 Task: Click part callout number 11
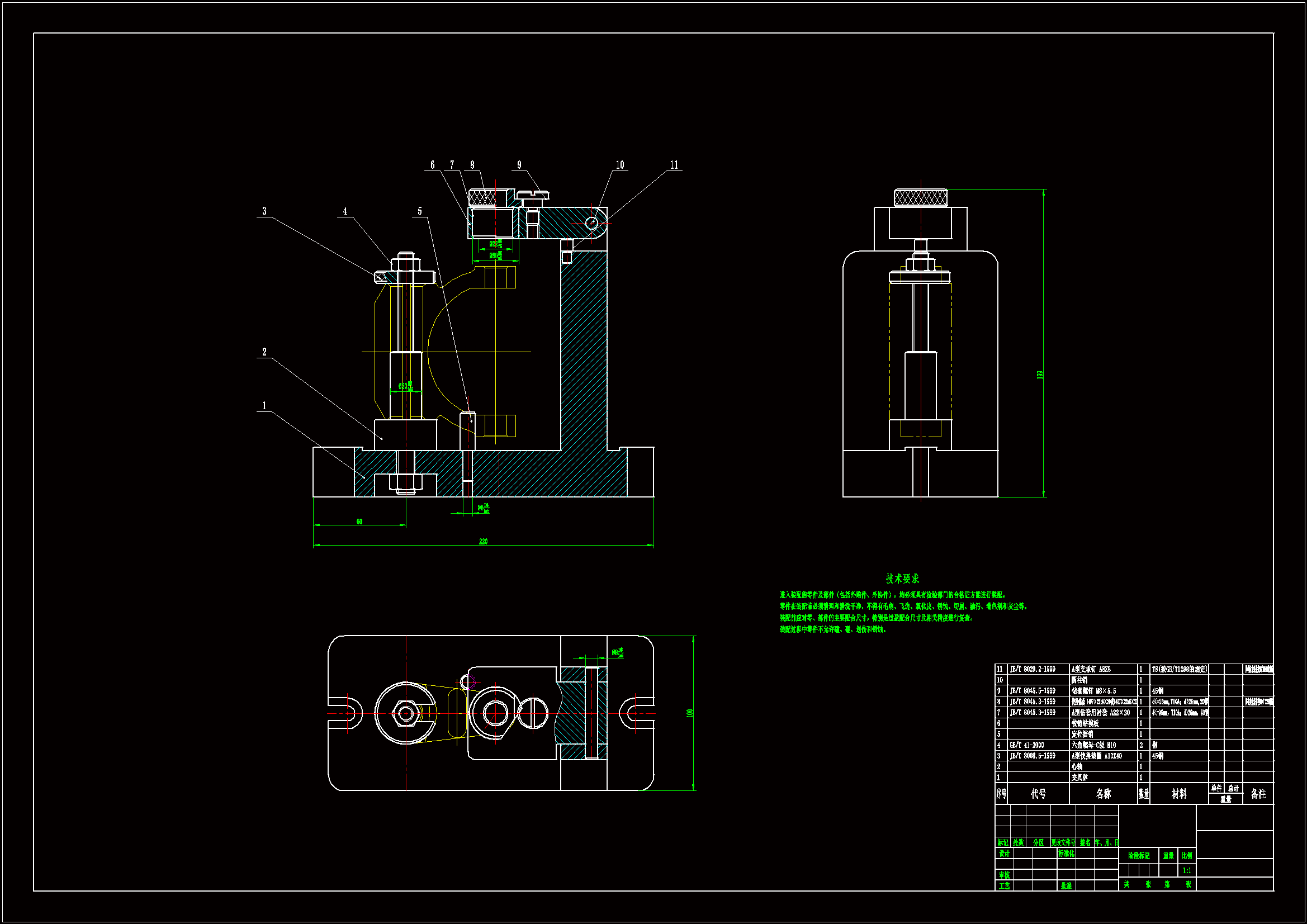tap(674, 165)
